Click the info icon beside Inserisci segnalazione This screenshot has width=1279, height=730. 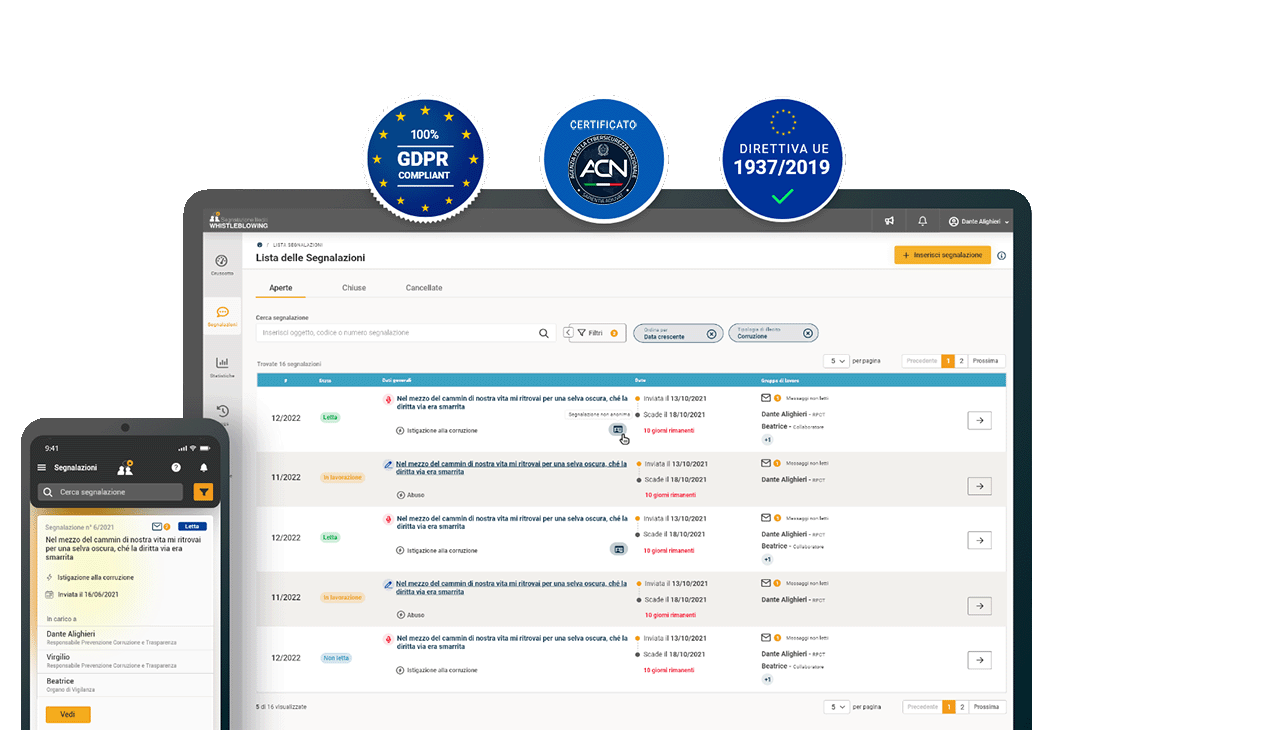[1002, 256]
